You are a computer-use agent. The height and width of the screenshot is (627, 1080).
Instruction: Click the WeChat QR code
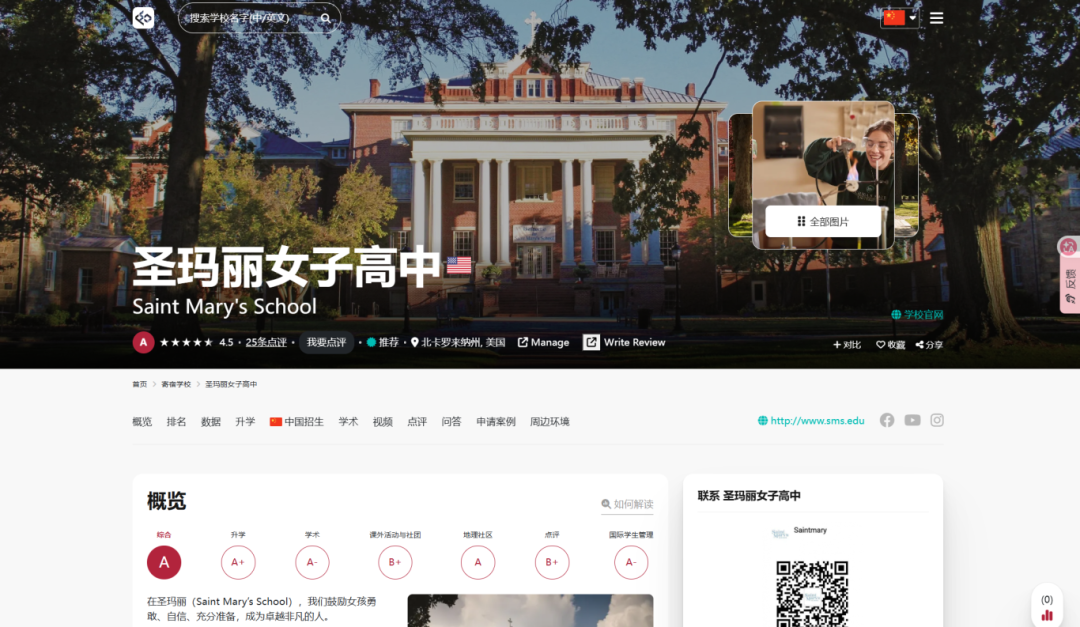point(812,594)
